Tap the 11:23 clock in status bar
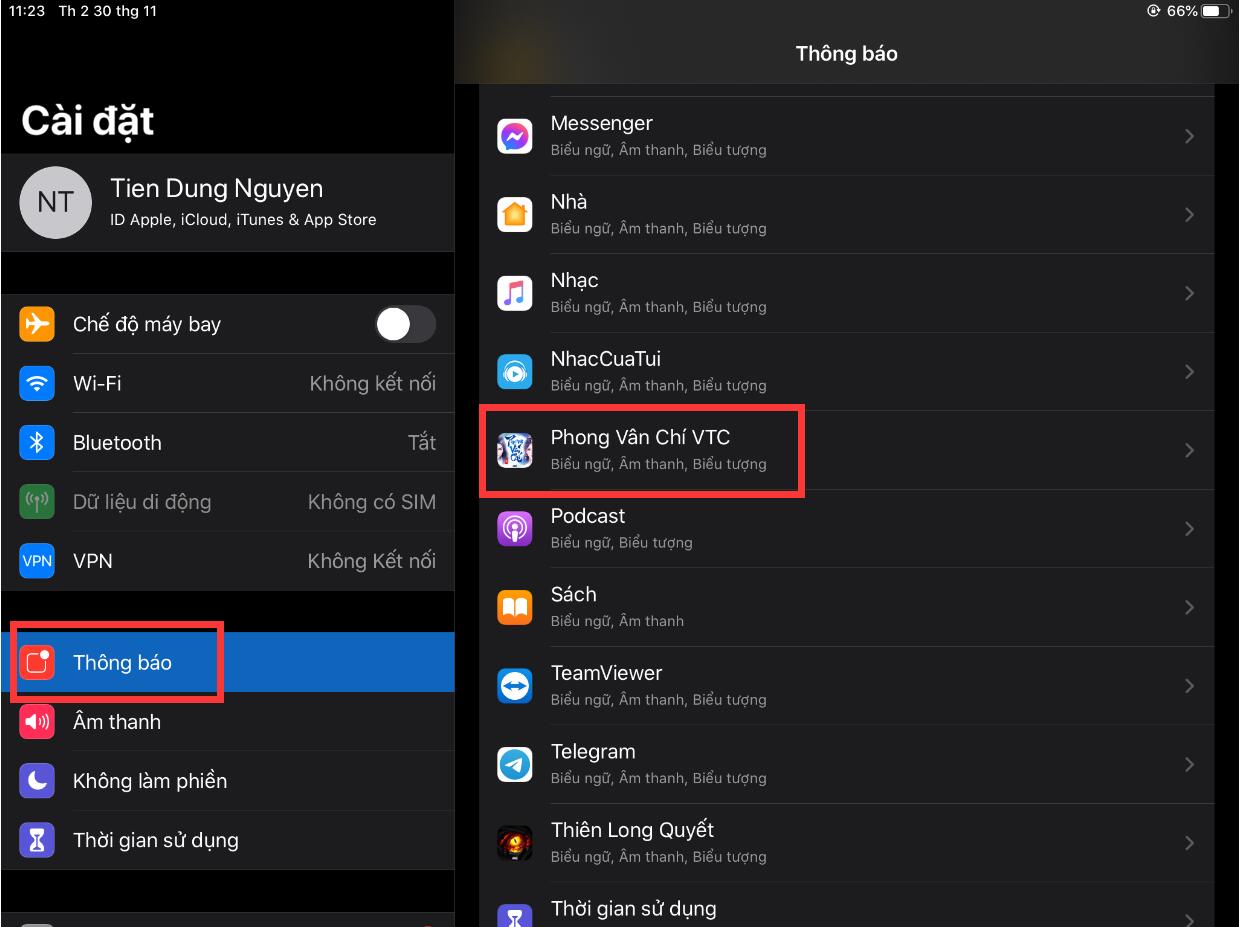The width and height of the screenshot is (1240, 927). [27, 11]
